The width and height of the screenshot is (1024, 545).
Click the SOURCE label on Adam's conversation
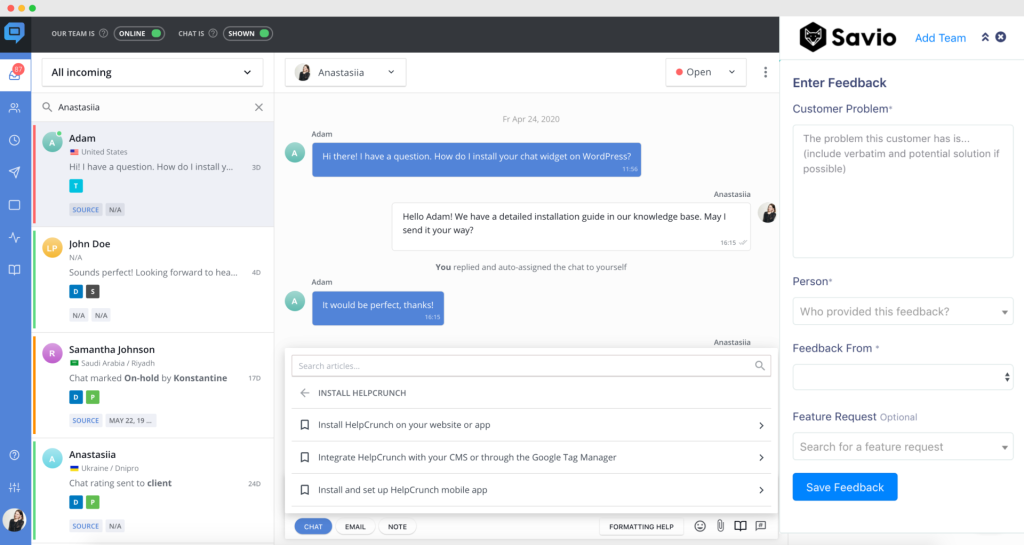(x=86, y=210)
